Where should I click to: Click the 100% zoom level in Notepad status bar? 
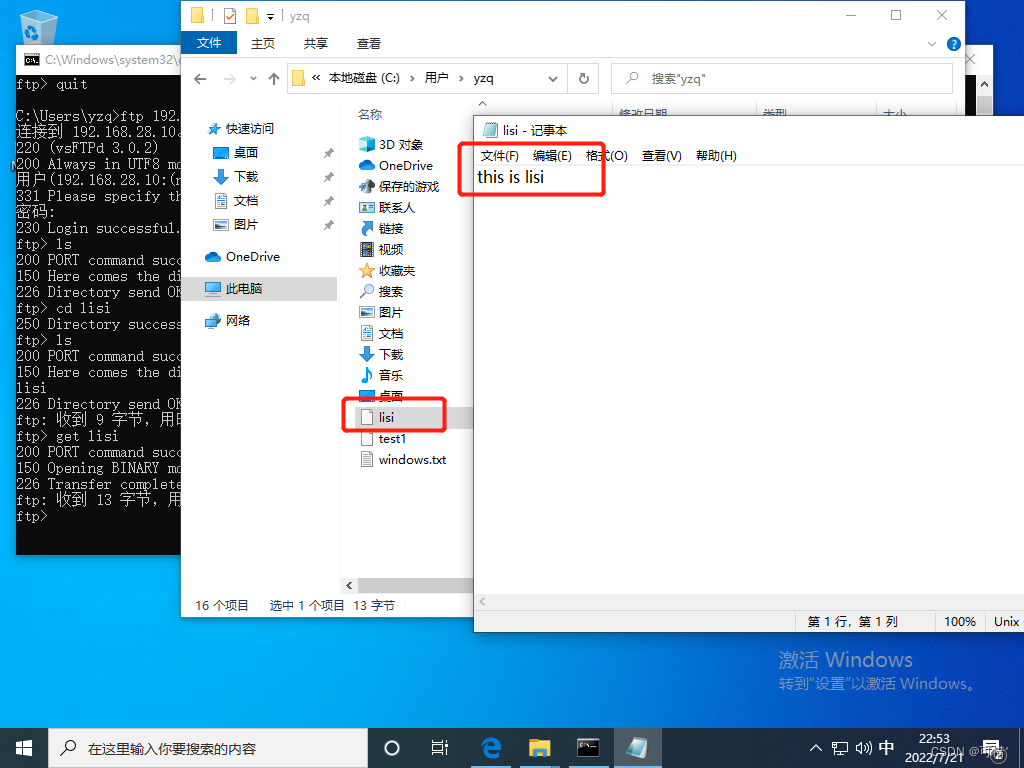point(959,621)
